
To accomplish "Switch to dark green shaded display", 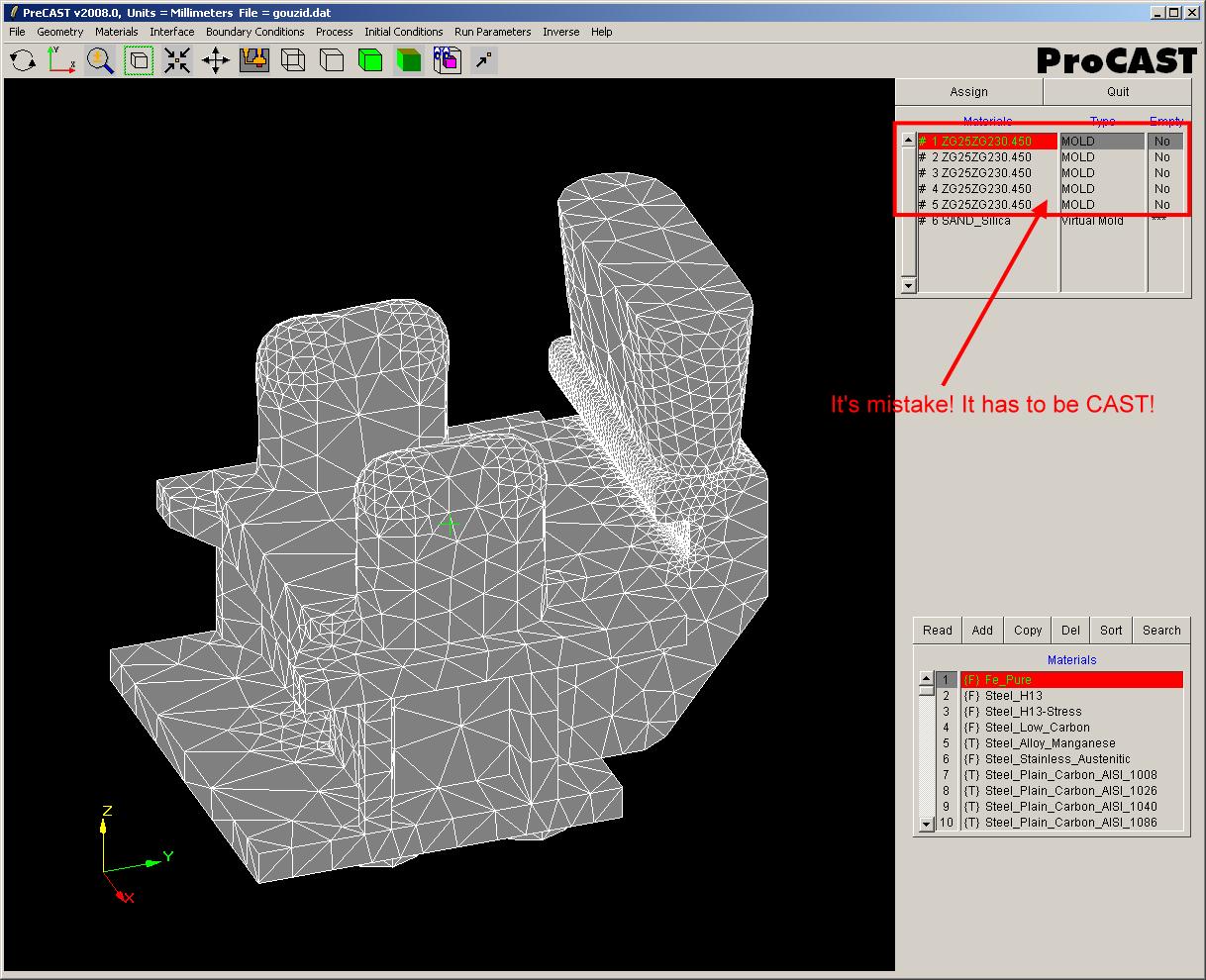I will [x=408, y=61].
